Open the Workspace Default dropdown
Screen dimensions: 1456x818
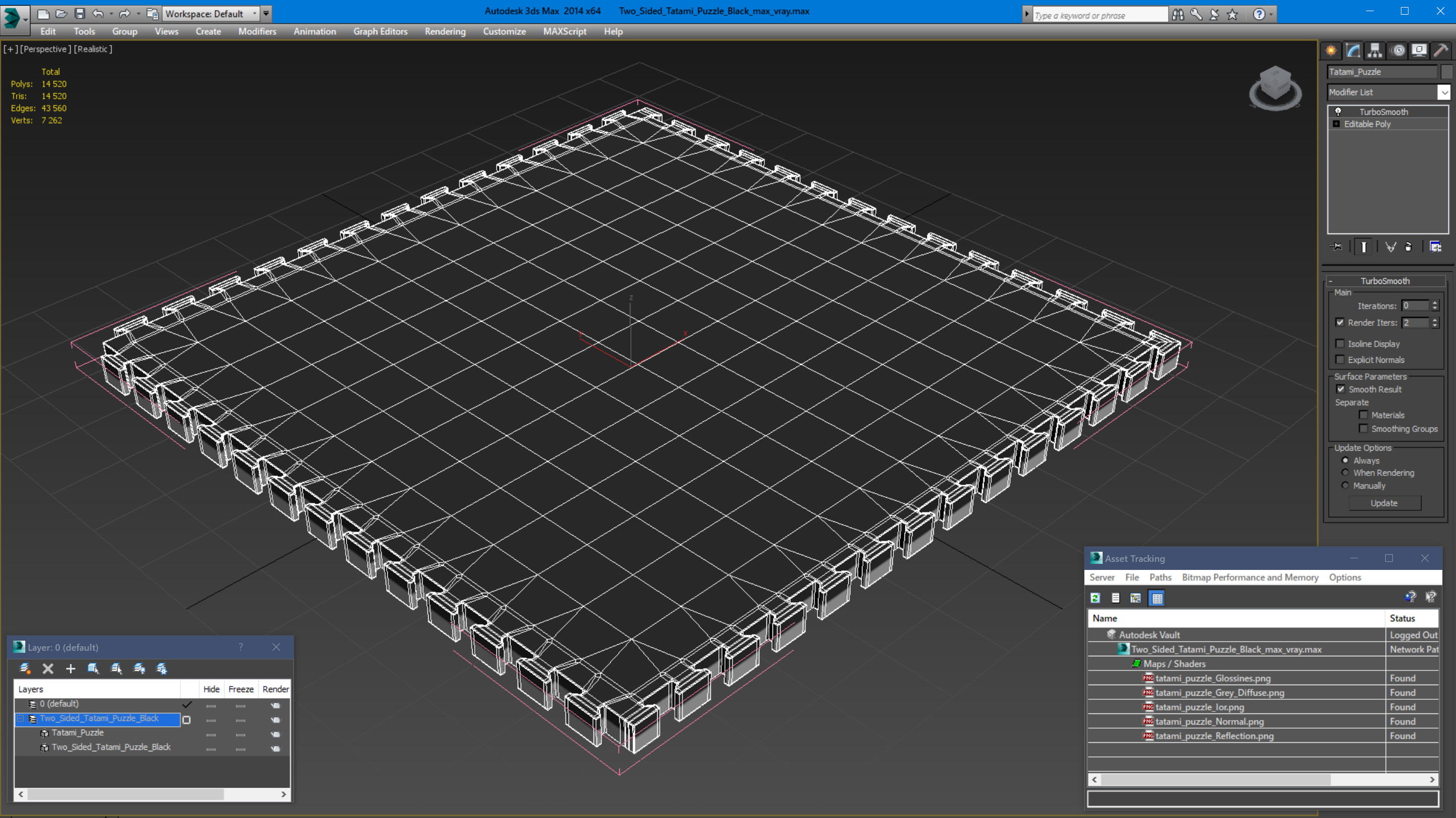pyautogui.click(x=254, y=14)
